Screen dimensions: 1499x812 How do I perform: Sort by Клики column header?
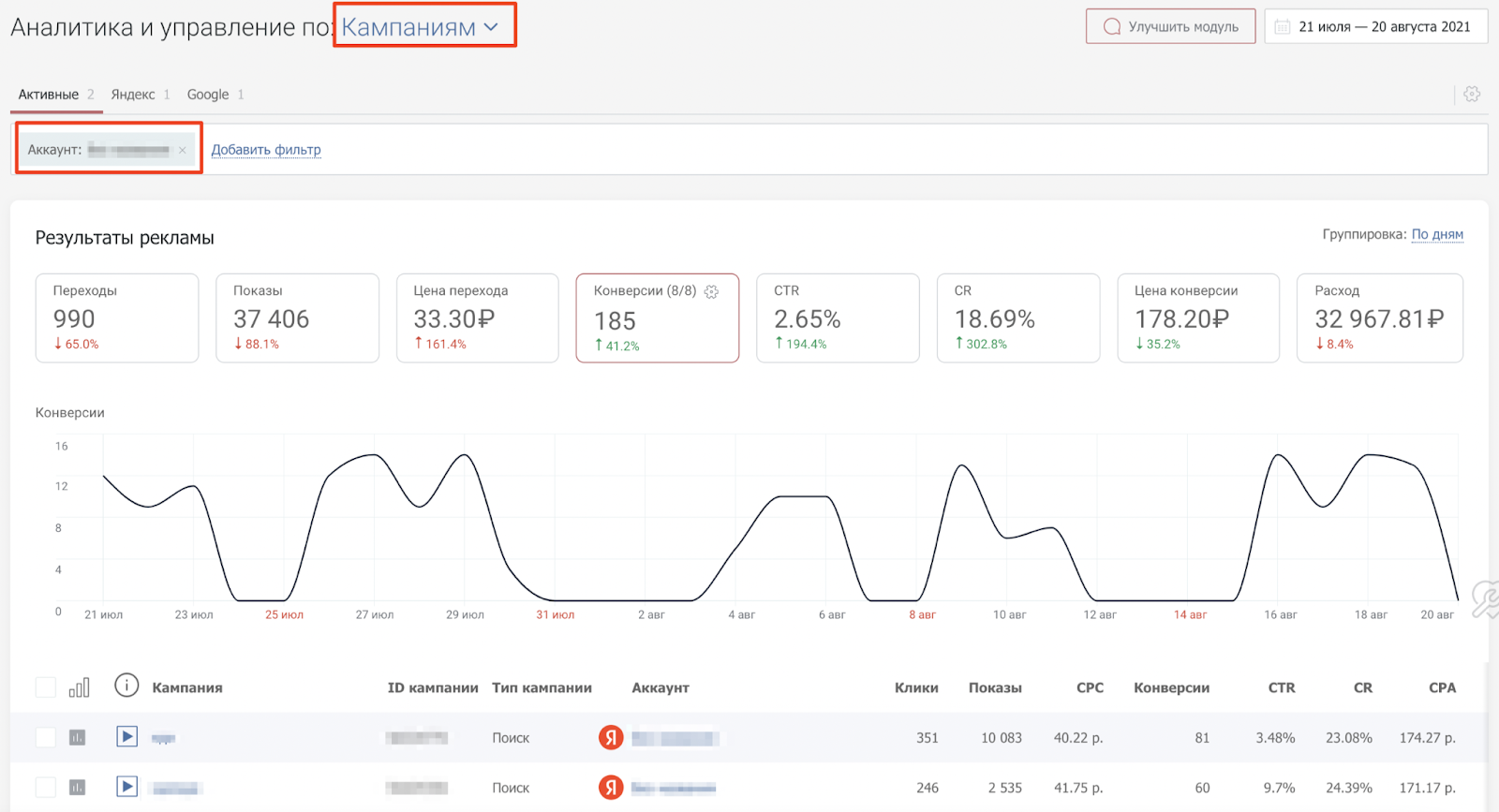[916, 687]
